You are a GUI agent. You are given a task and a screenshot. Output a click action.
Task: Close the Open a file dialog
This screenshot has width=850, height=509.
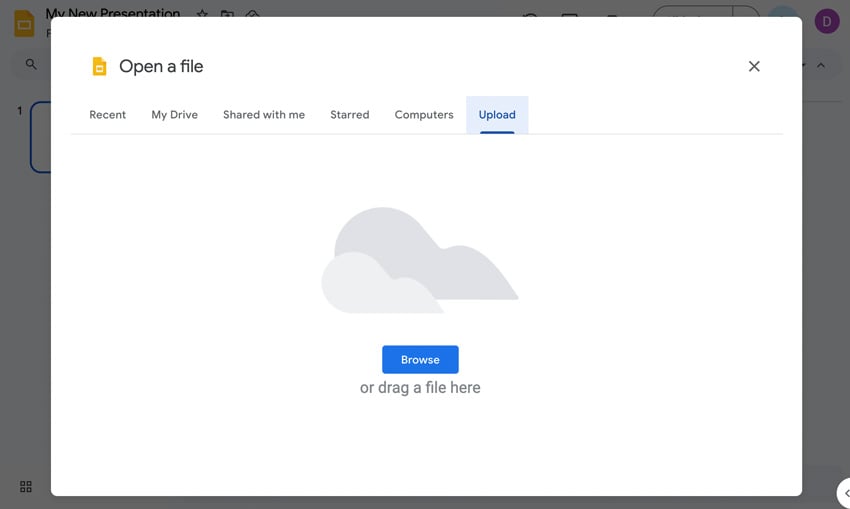pyautogui.click(x=754, y=66)
